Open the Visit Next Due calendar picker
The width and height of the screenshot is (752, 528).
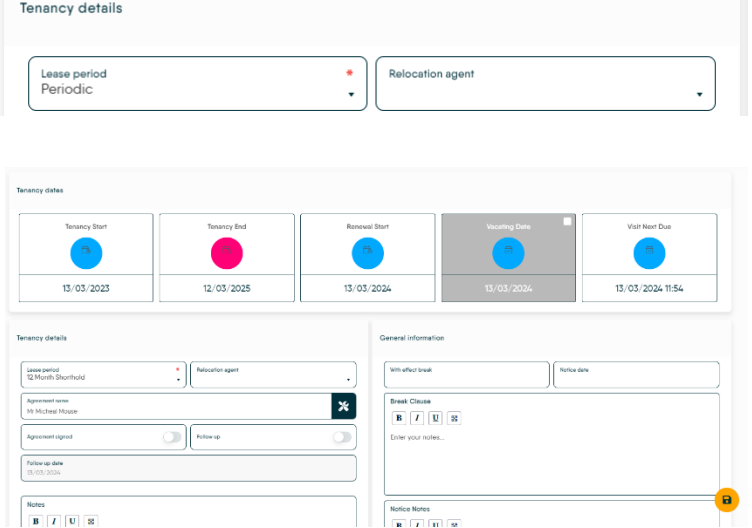coord(649,252)
